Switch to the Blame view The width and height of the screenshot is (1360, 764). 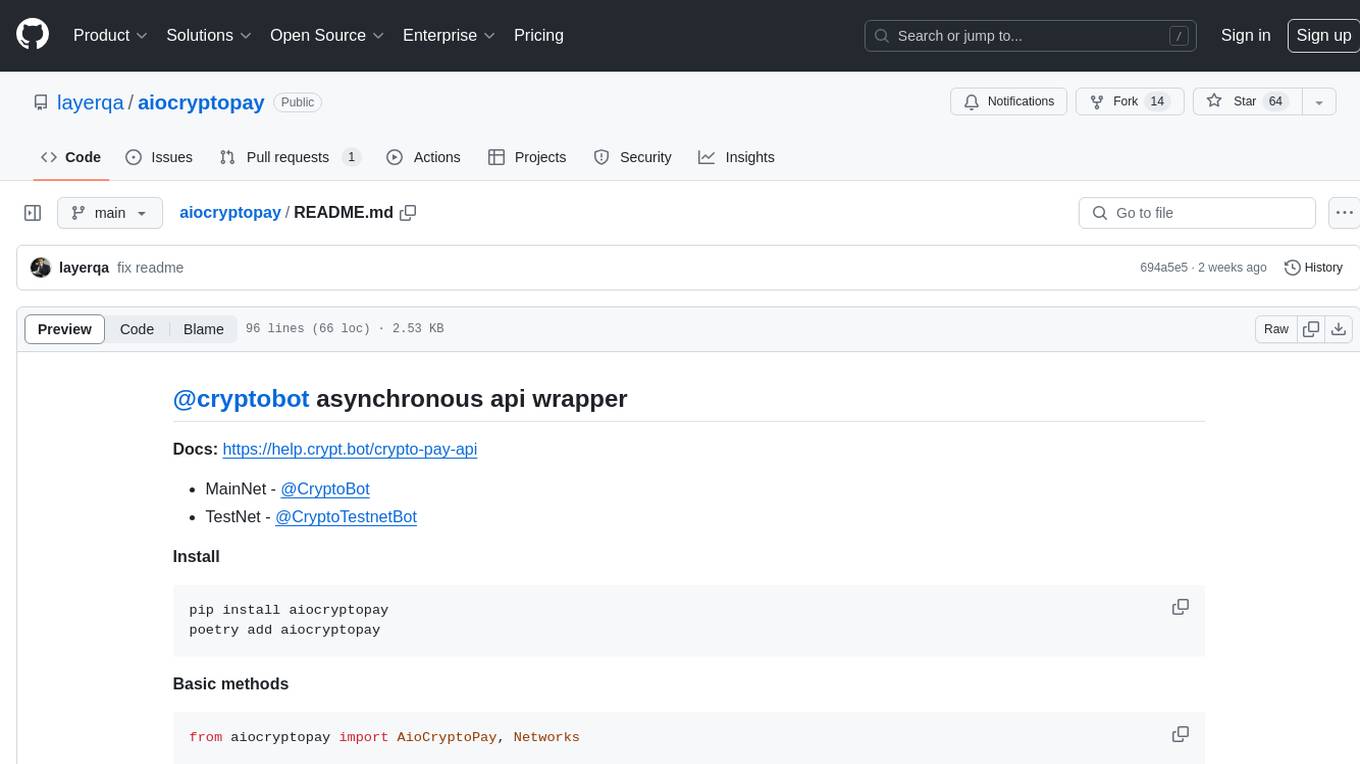coord(203,329)
